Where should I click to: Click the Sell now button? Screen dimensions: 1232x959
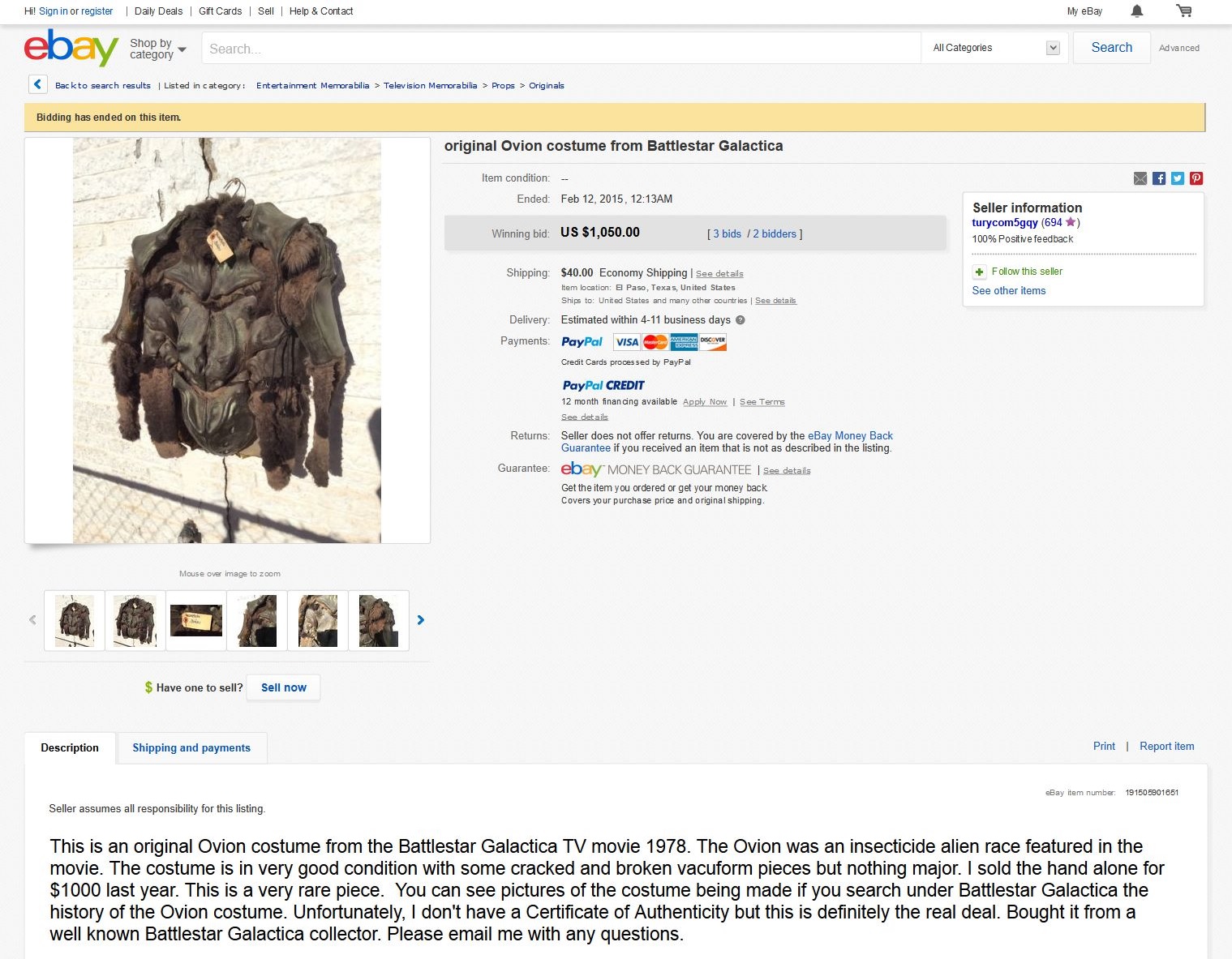pyautogui.click(x=284, y=687)
